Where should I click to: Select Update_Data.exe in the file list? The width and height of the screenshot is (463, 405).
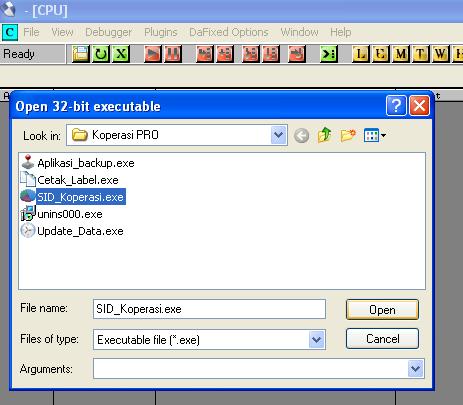coord(72,231)
